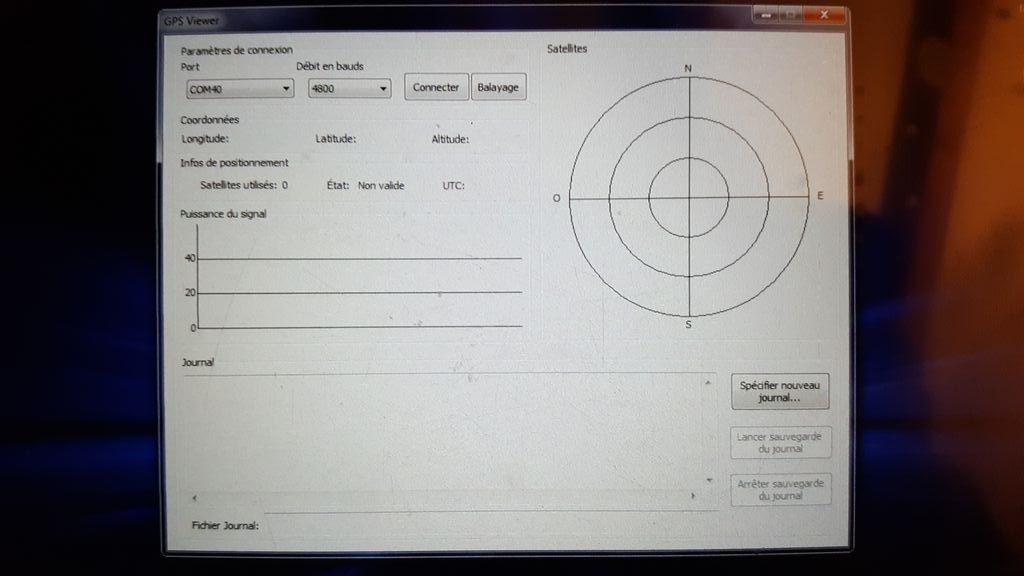Click the 'Fichier Journal:' label
Screen dimensions: 1024x576
click(225, 525)
